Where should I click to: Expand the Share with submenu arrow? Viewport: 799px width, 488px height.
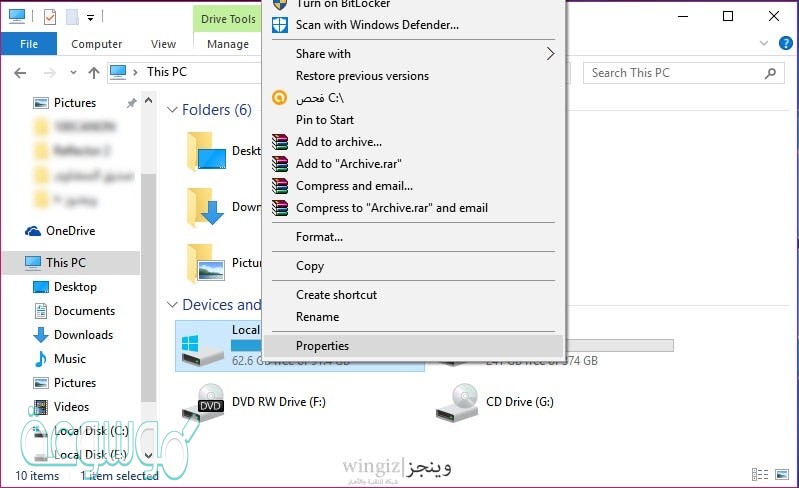549,54
